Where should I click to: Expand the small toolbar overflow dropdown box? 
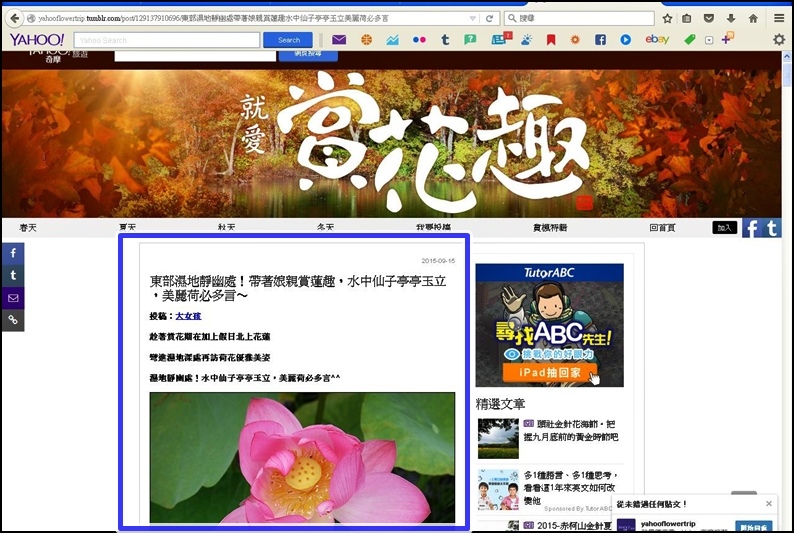[x=709, y=40]
